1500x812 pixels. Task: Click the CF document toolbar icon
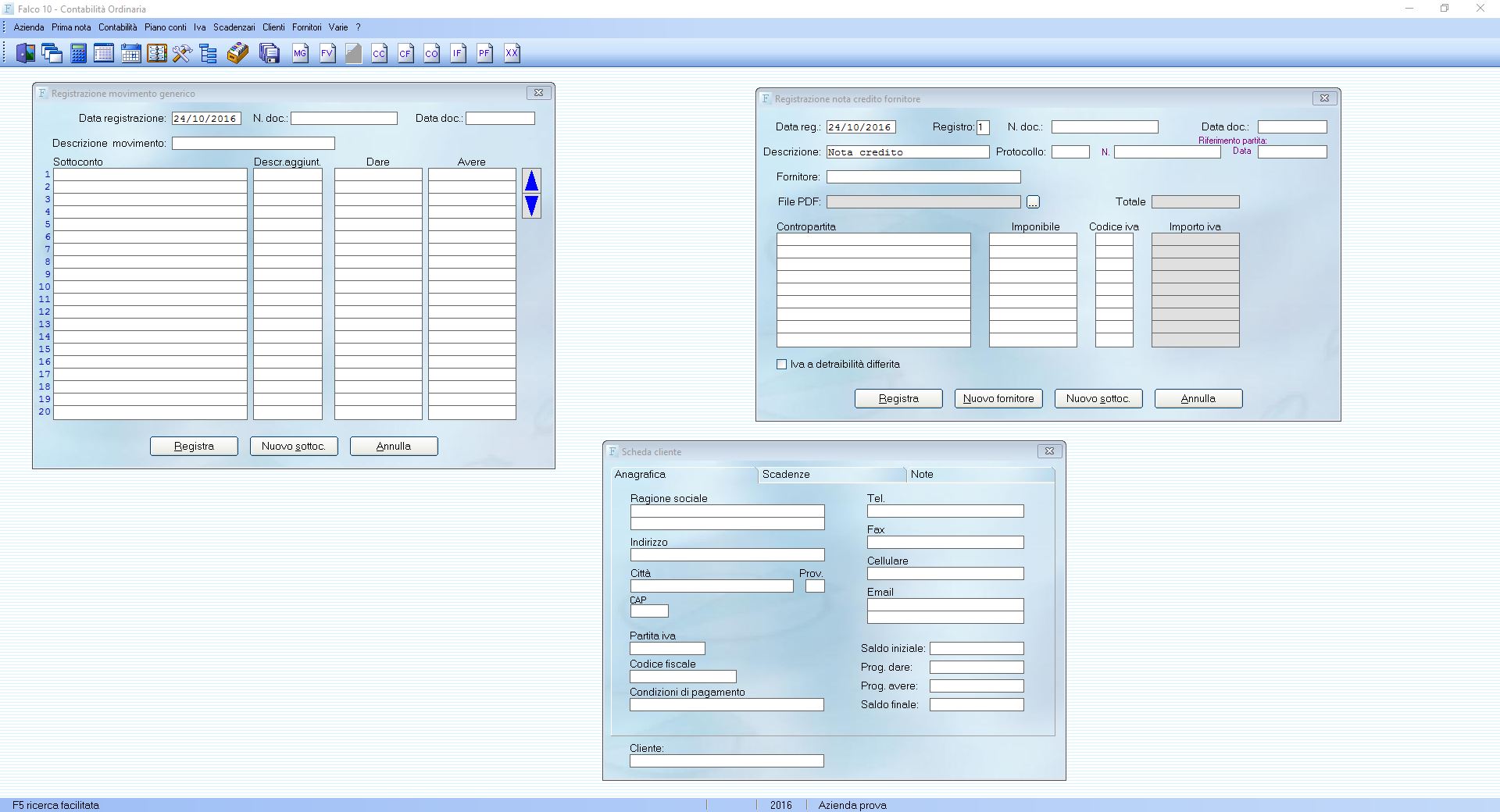click(x=405, y=53)
